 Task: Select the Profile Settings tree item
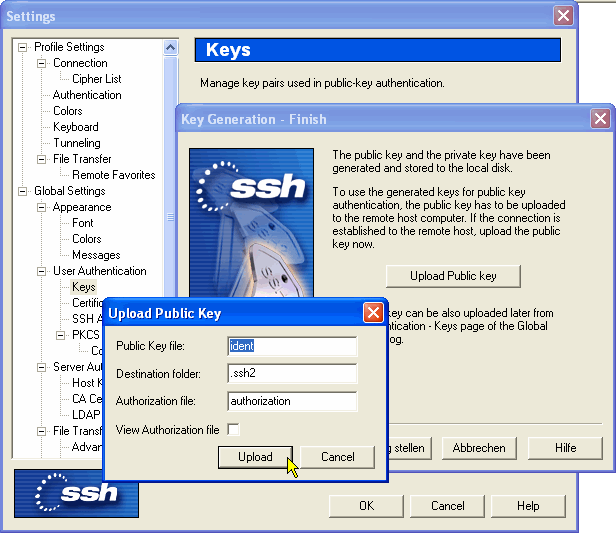(x=69, y=47)
